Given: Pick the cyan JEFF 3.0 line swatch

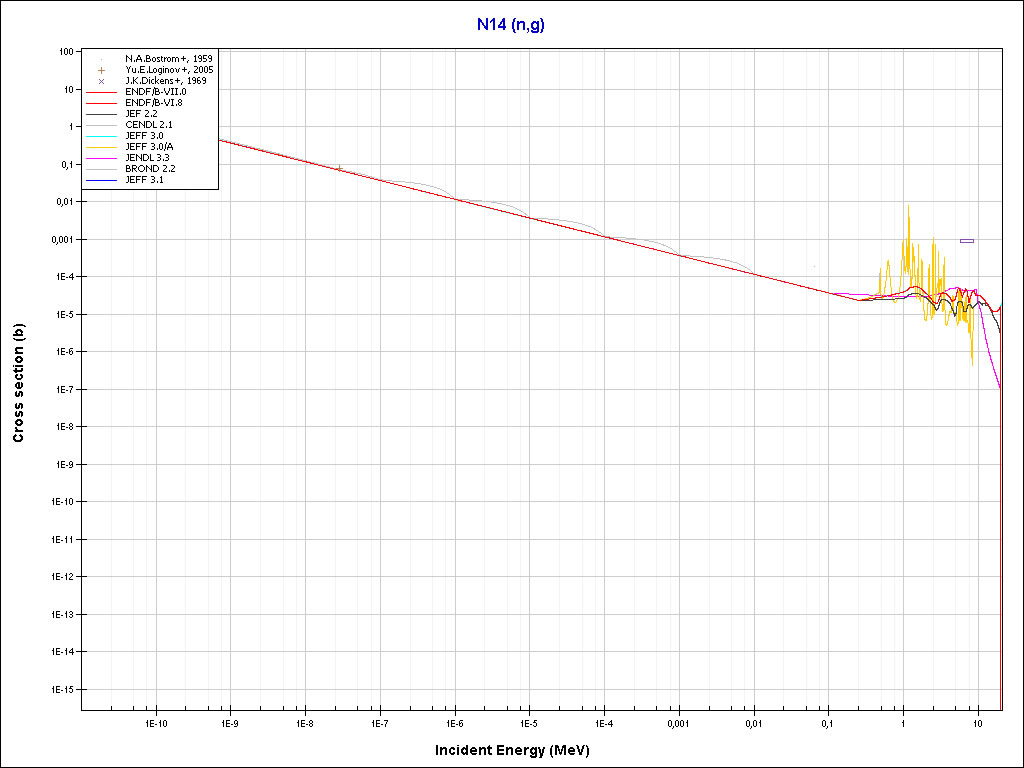Looking at the screenshot, I should 102,135.
